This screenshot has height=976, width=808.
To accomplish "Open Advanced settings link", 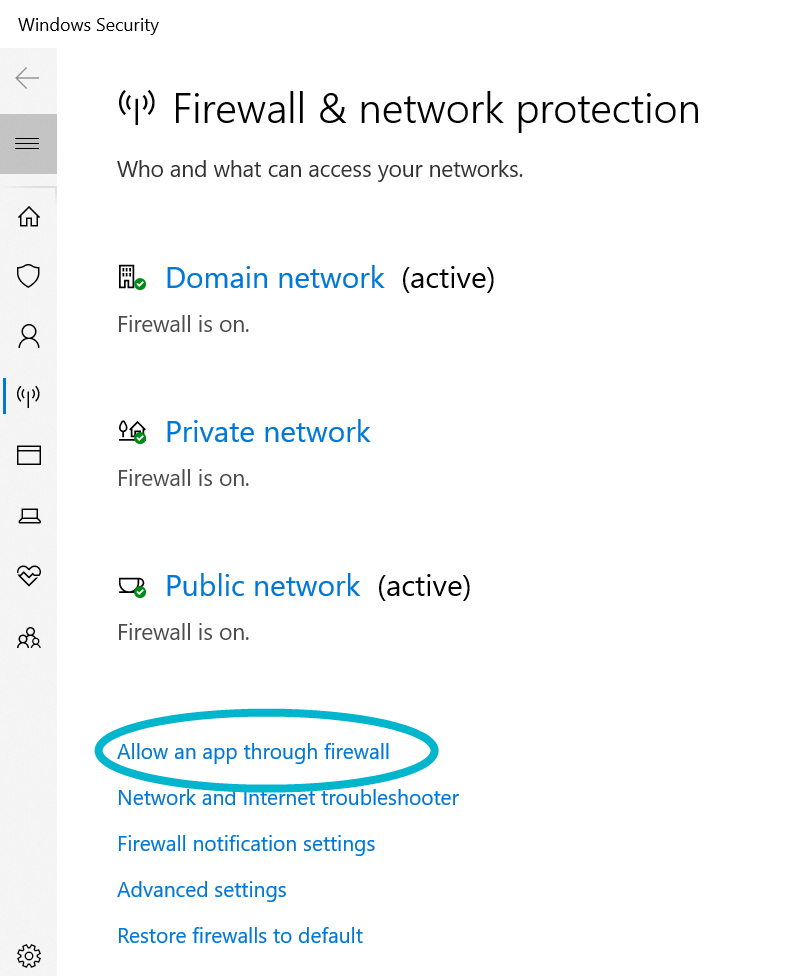I will point(202,890).
